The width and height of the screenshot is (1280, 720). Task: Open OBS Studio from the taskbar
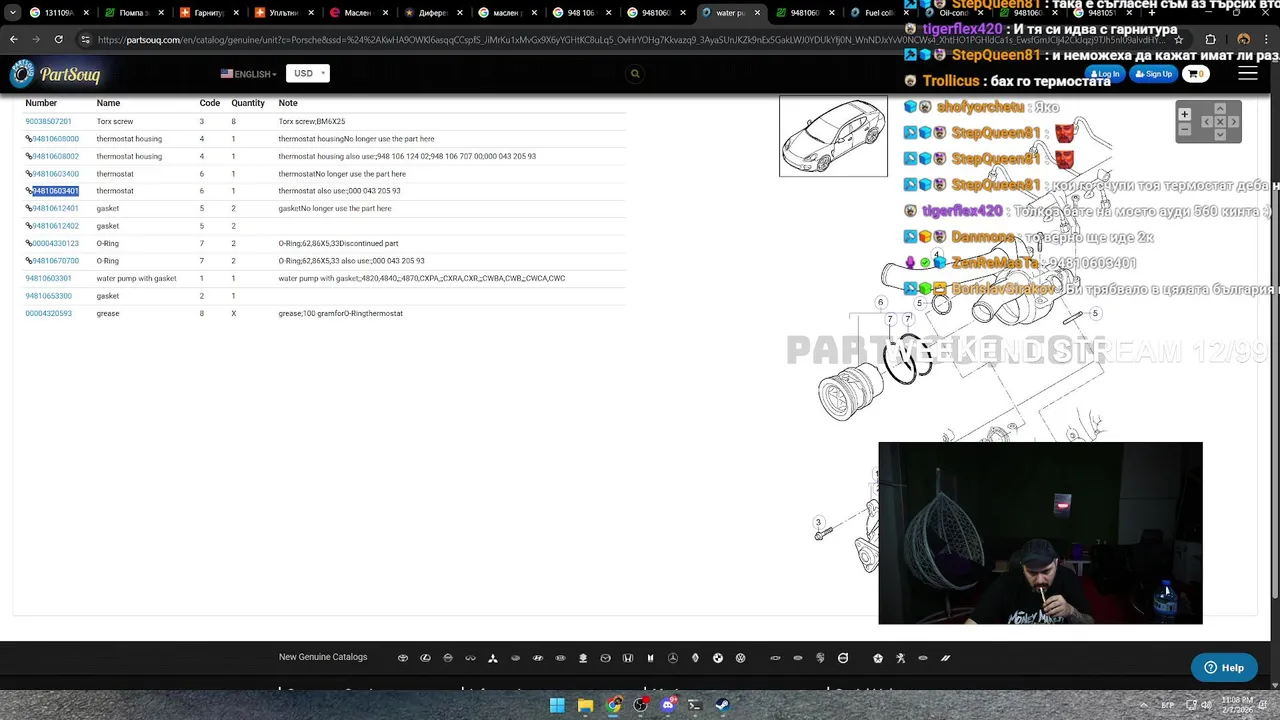641,705
